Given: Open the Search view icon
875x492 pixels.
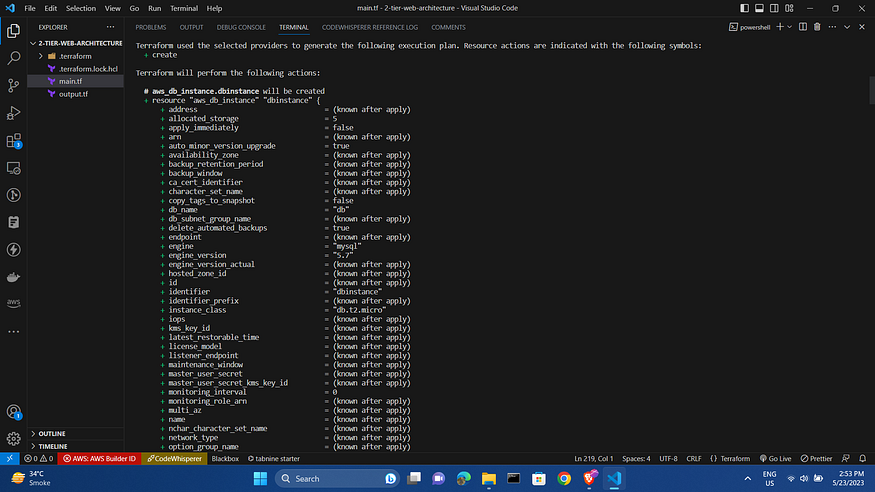Looking at the screenshot, I should pyautogui.click(x=13, y=58).
